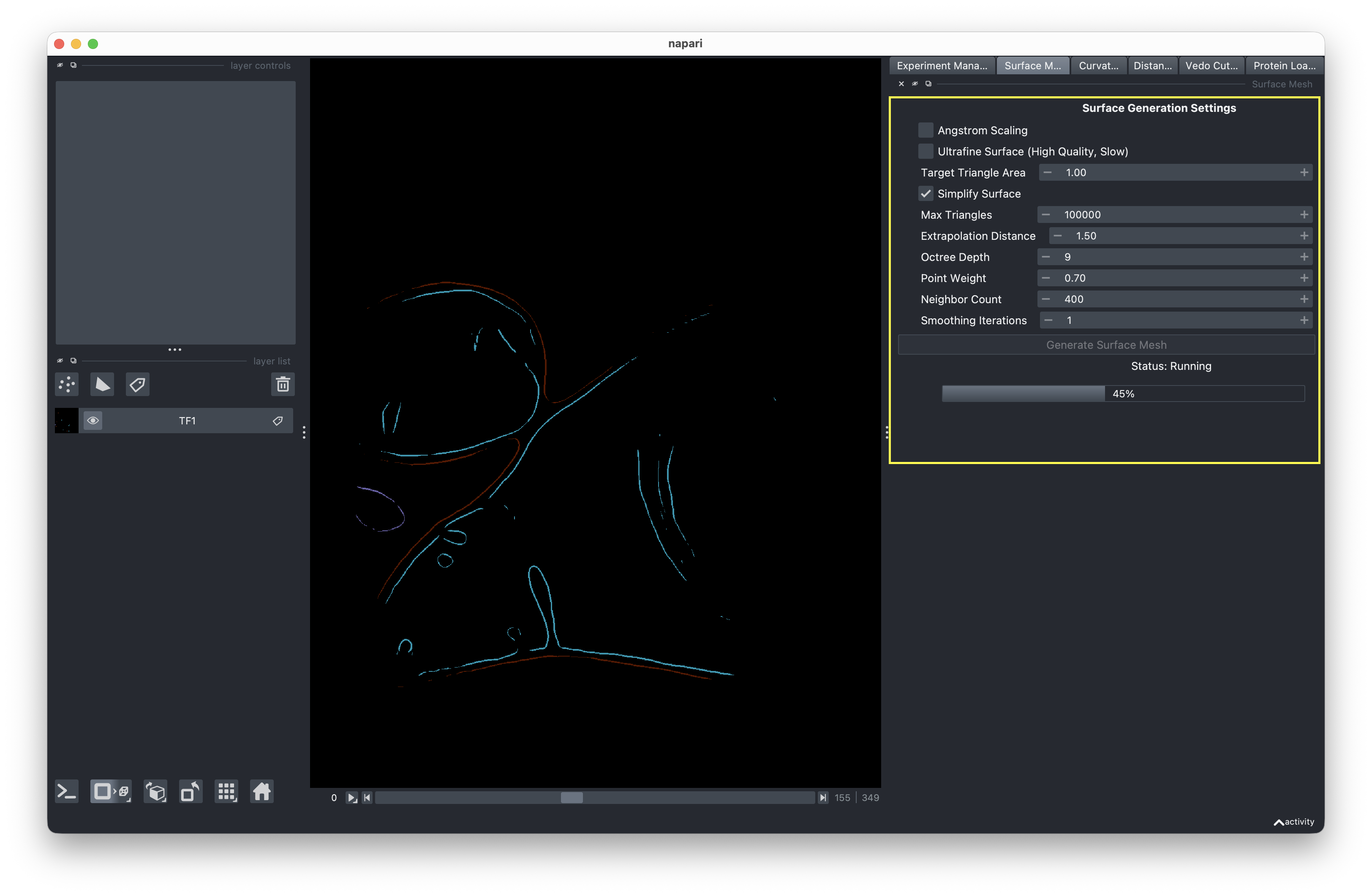Viewport: 1372px width, 896px height.
Task: Decrease the Max Triangles value
Action: pos(1046,215)
